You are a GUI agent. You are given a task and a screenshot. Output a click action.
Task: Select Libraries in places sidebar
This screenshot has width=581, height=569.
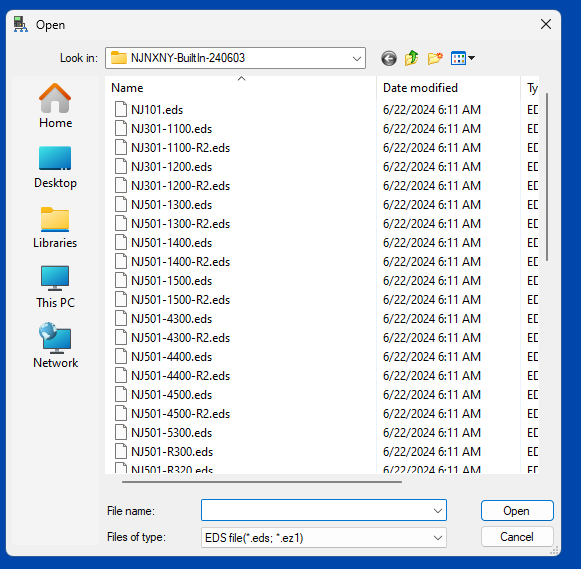point(55,227)
